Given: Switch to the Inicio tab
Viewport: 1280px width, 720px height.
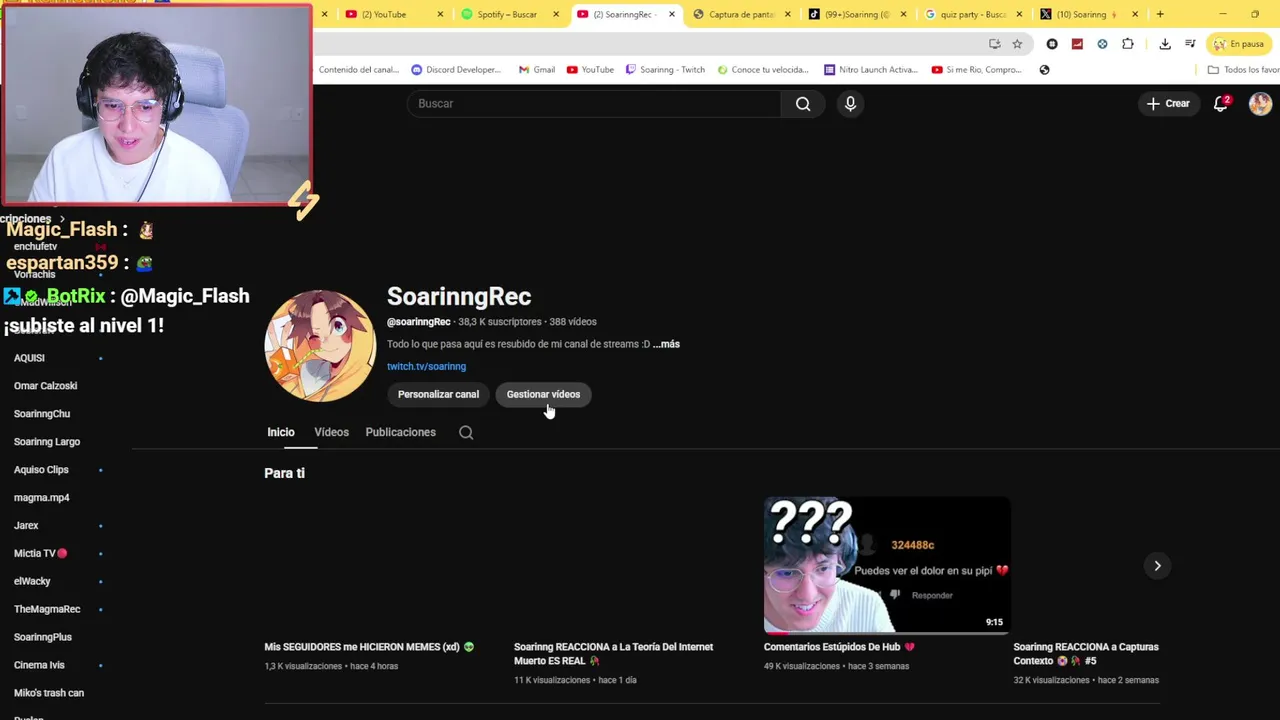Looking at the screenshot, I should (281, 432).
